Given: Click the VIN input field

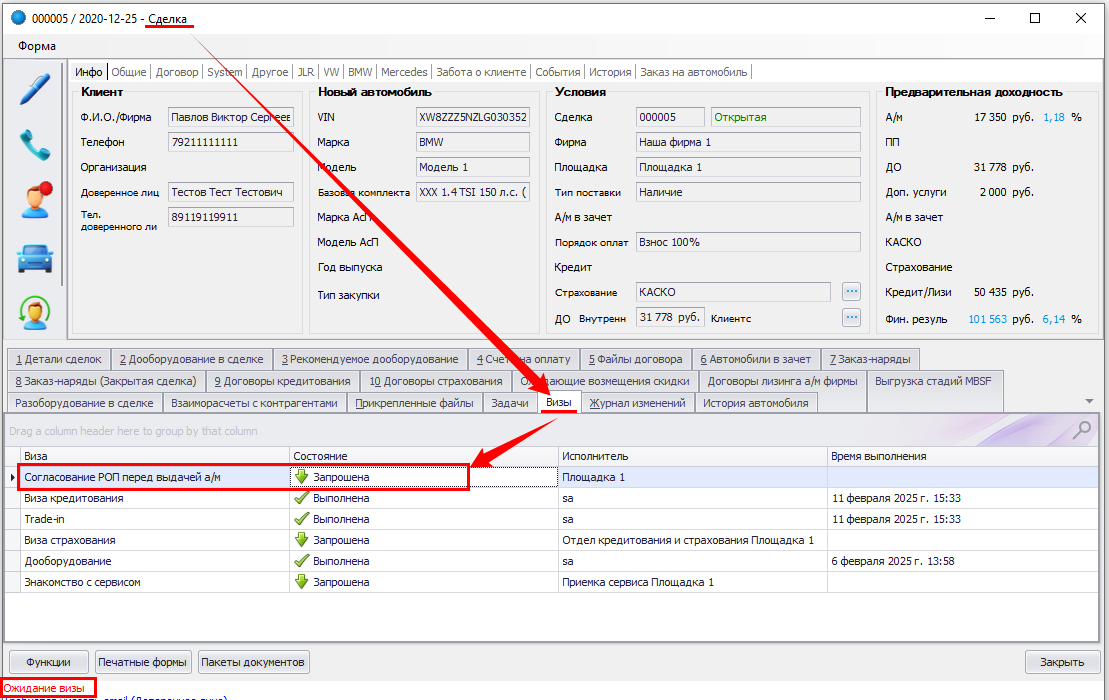Looking at the screenshot, I should [472, 117].
